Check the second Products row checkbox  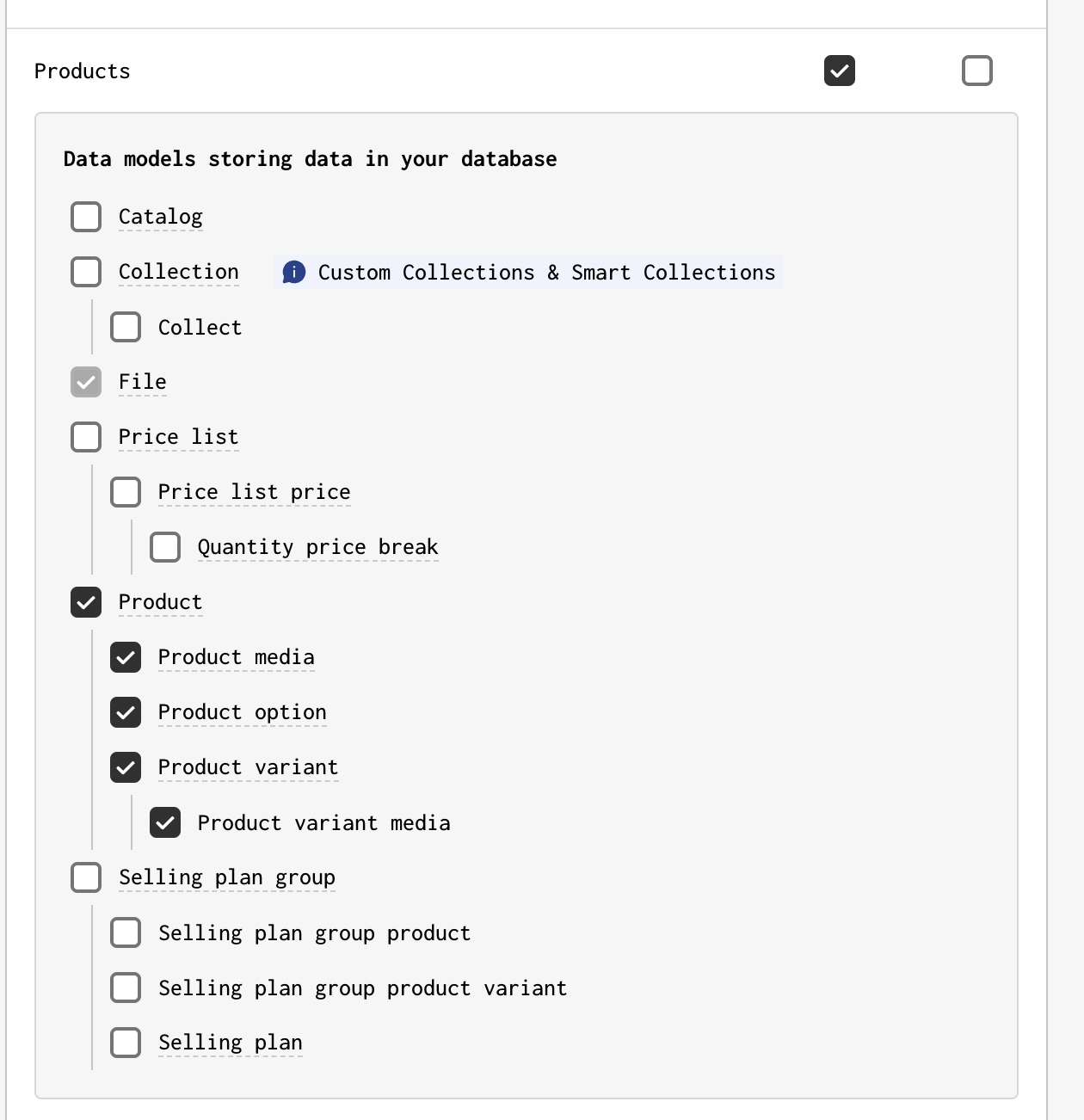coord(977,71)
